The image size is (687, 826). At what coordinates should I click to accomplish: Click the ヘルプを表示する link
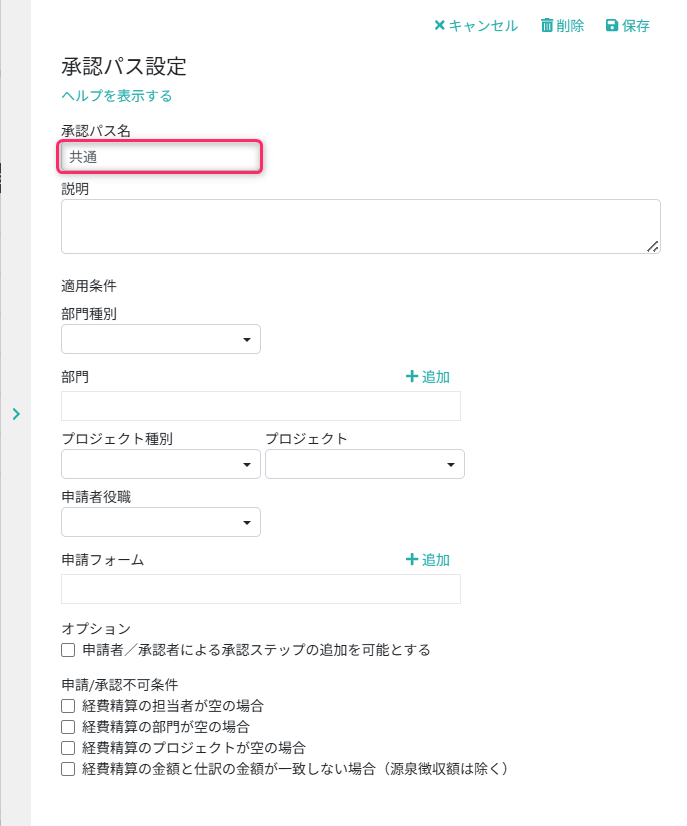[x=117, y=96]
